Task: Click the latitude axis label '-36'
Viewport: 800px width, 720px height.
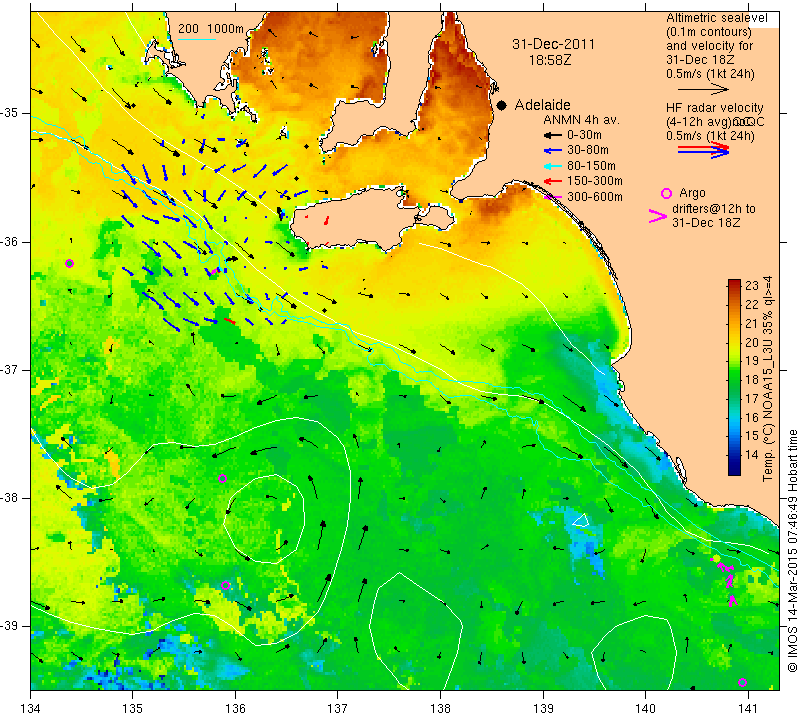Action: 10,241
